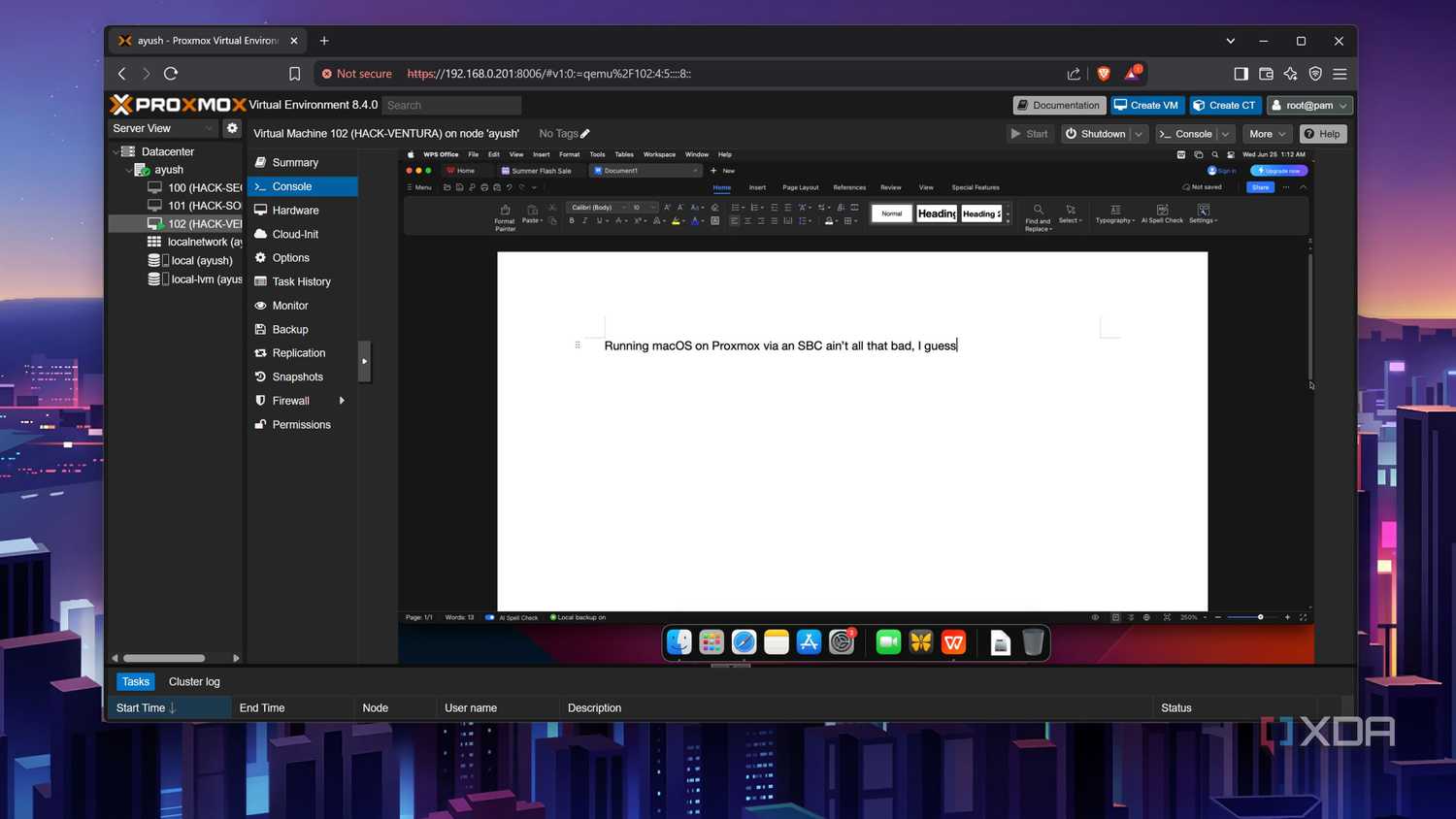
Task: Click the AI Spell Check ribbon icon
Action: click(x=1162, y=214)
